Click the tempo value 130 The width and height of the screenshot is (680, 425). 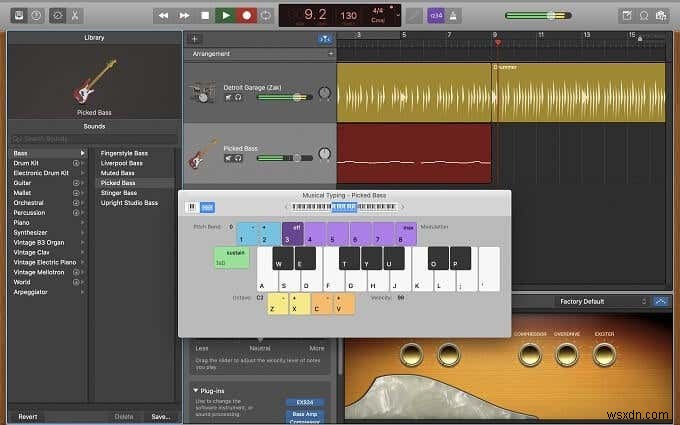point(348,16)
